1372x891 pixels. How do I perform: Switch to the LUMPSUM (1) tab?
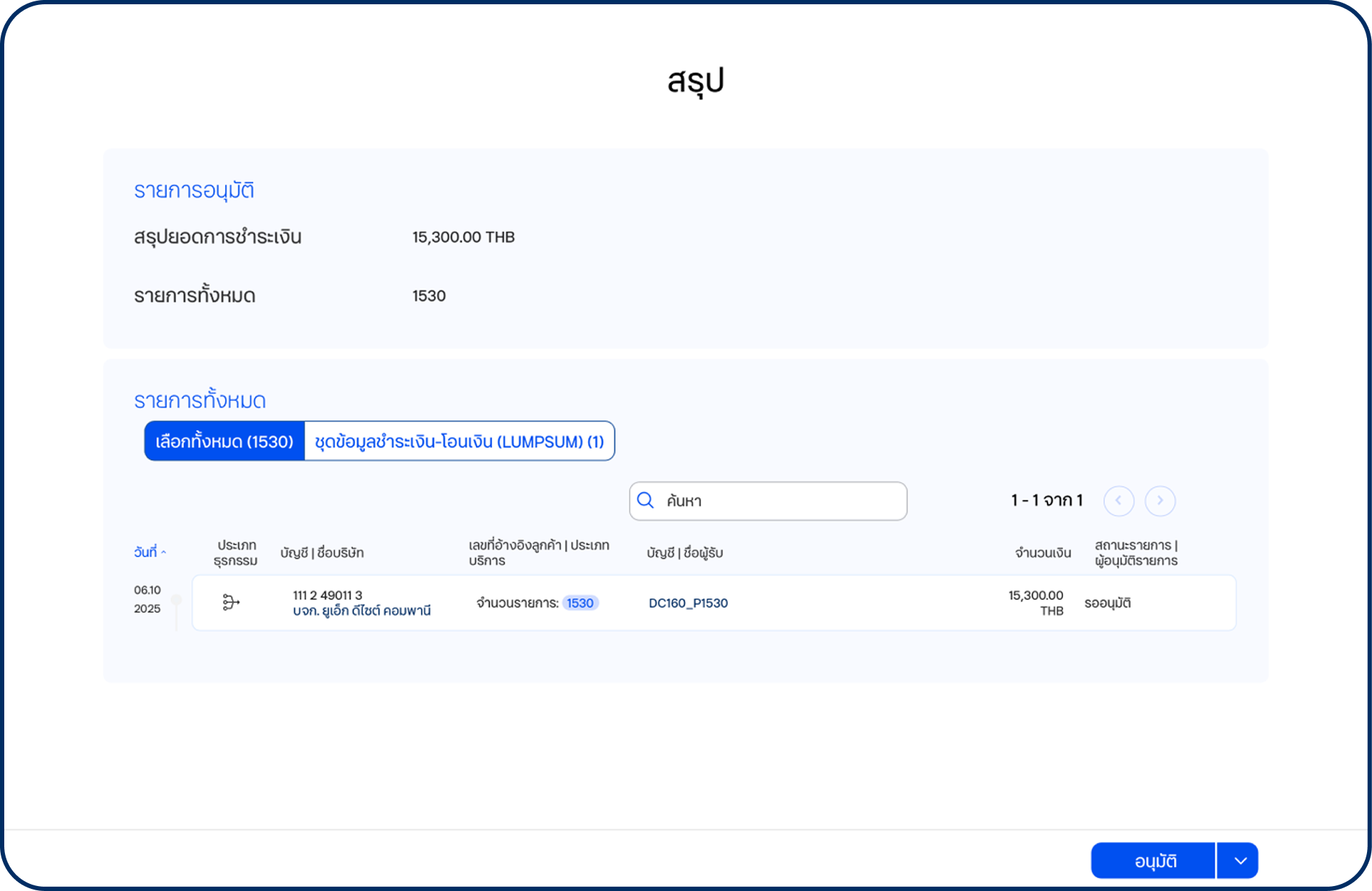(459, 442)
